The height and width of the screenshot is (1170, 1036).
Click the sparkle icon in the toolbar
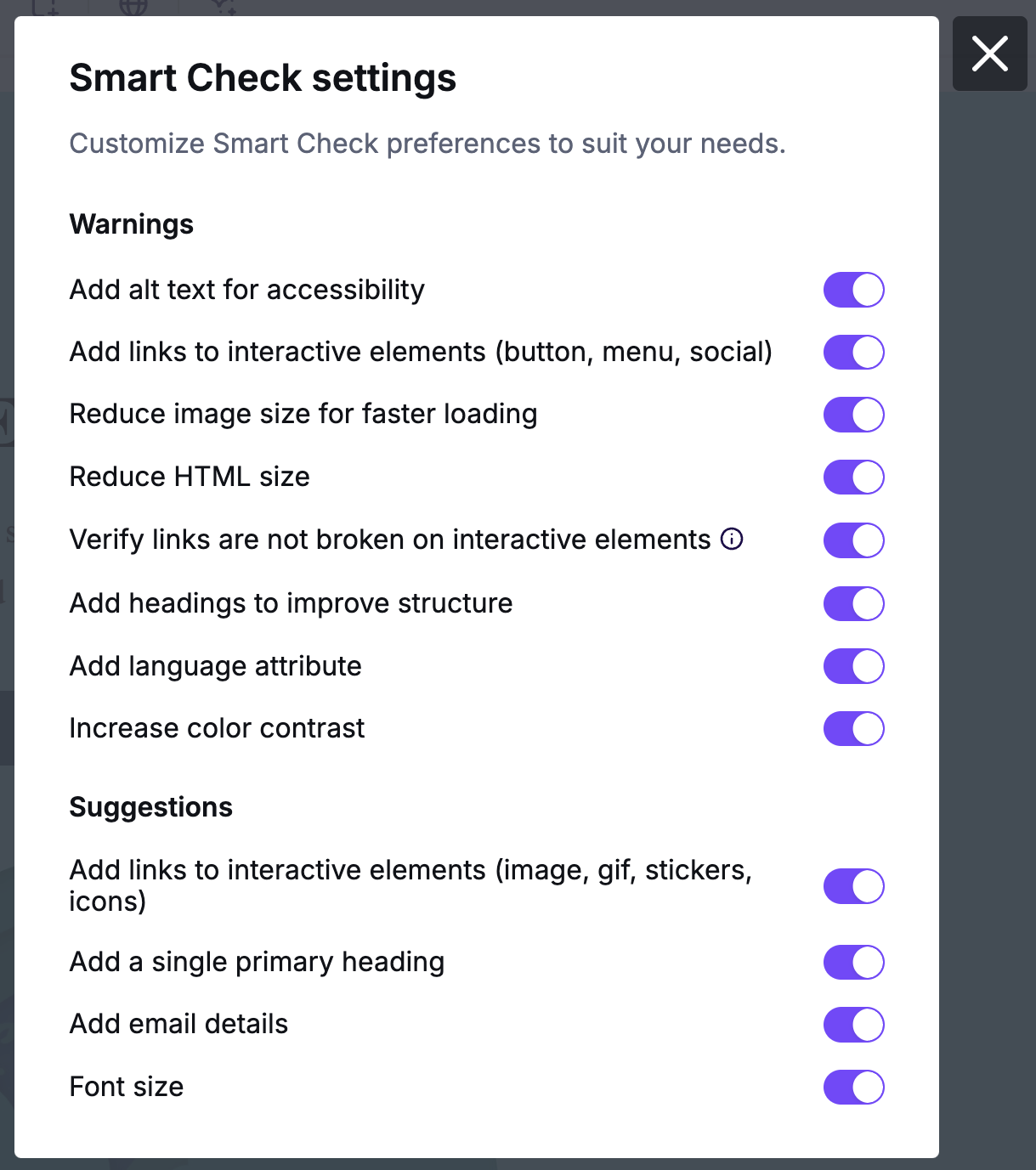(221, 8)
